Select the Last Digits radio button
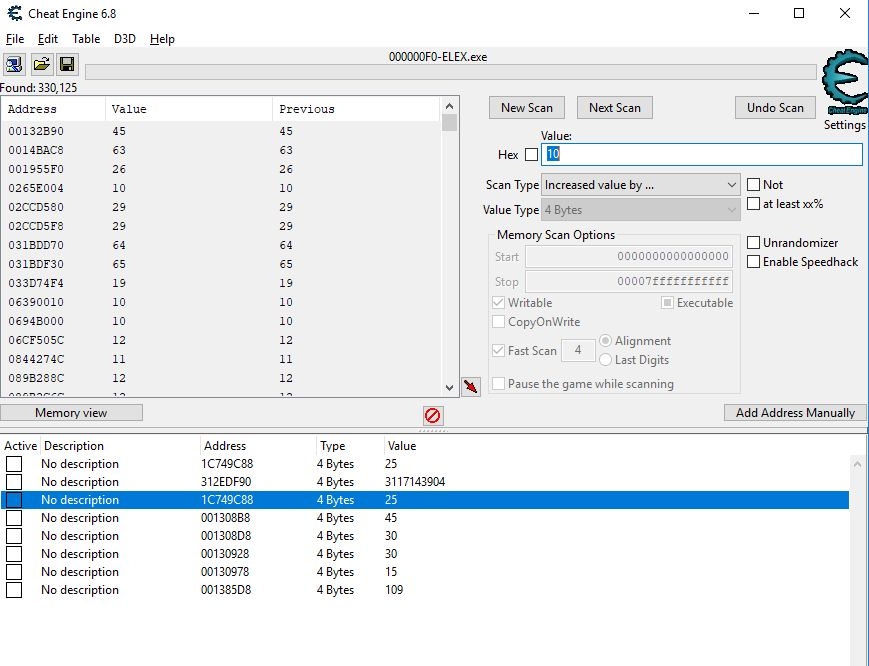869x666 pixels. 605,360
